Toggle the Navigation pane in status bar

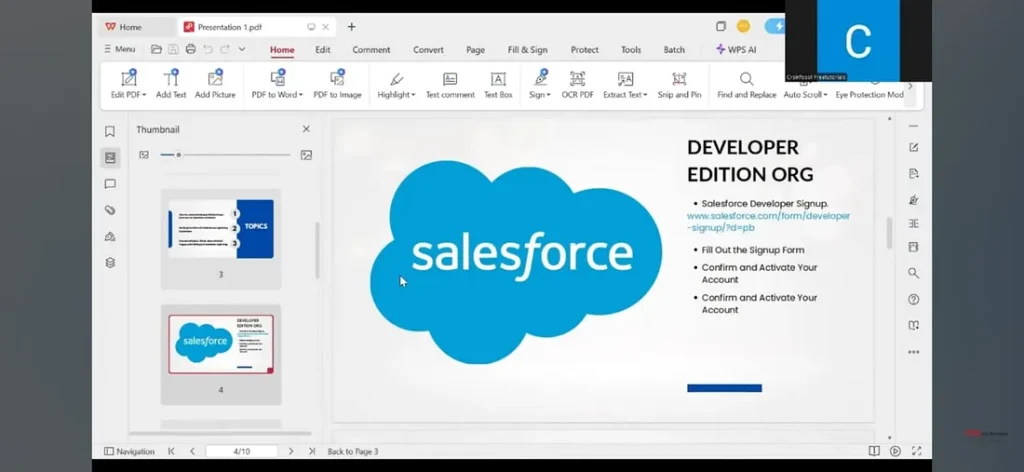[x=129, y=451]
